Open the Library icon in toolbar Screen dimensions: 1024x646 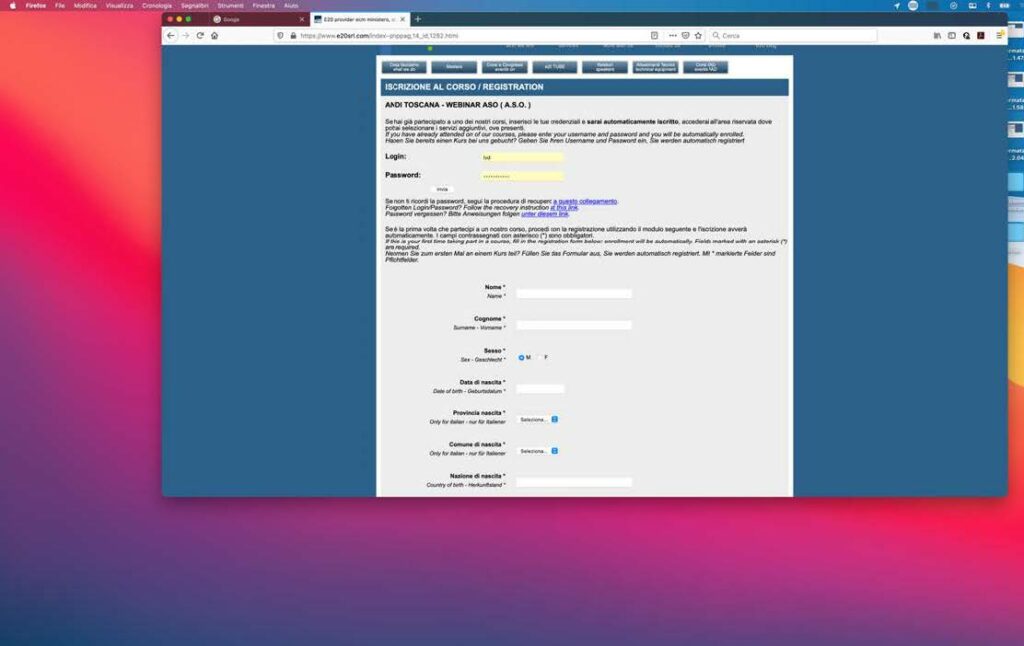coord(937,36)
